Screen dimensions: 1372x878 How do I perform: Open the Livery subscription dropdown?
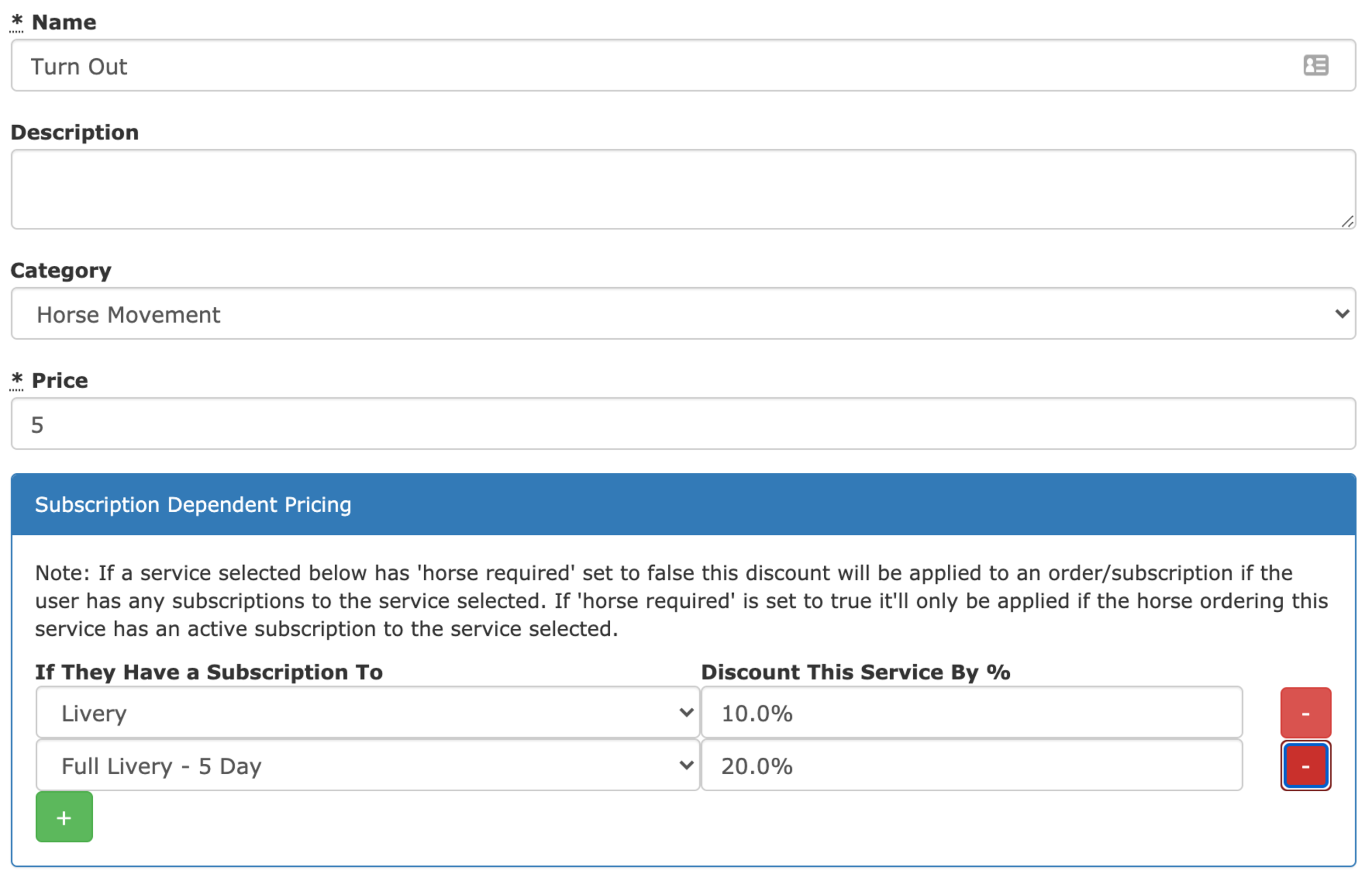(x=368, y=713)
